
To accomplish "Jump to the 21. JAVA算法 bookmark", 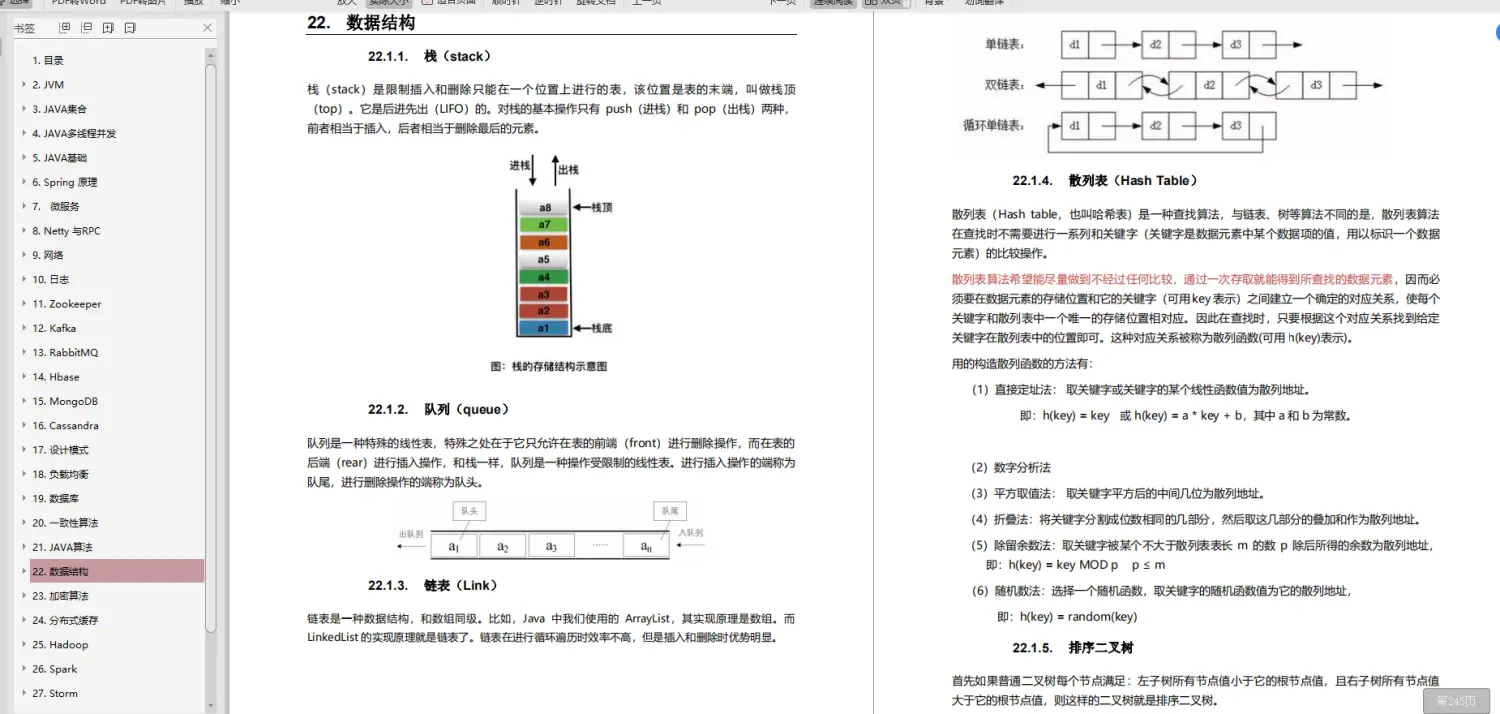I will [x=62, y=547].
